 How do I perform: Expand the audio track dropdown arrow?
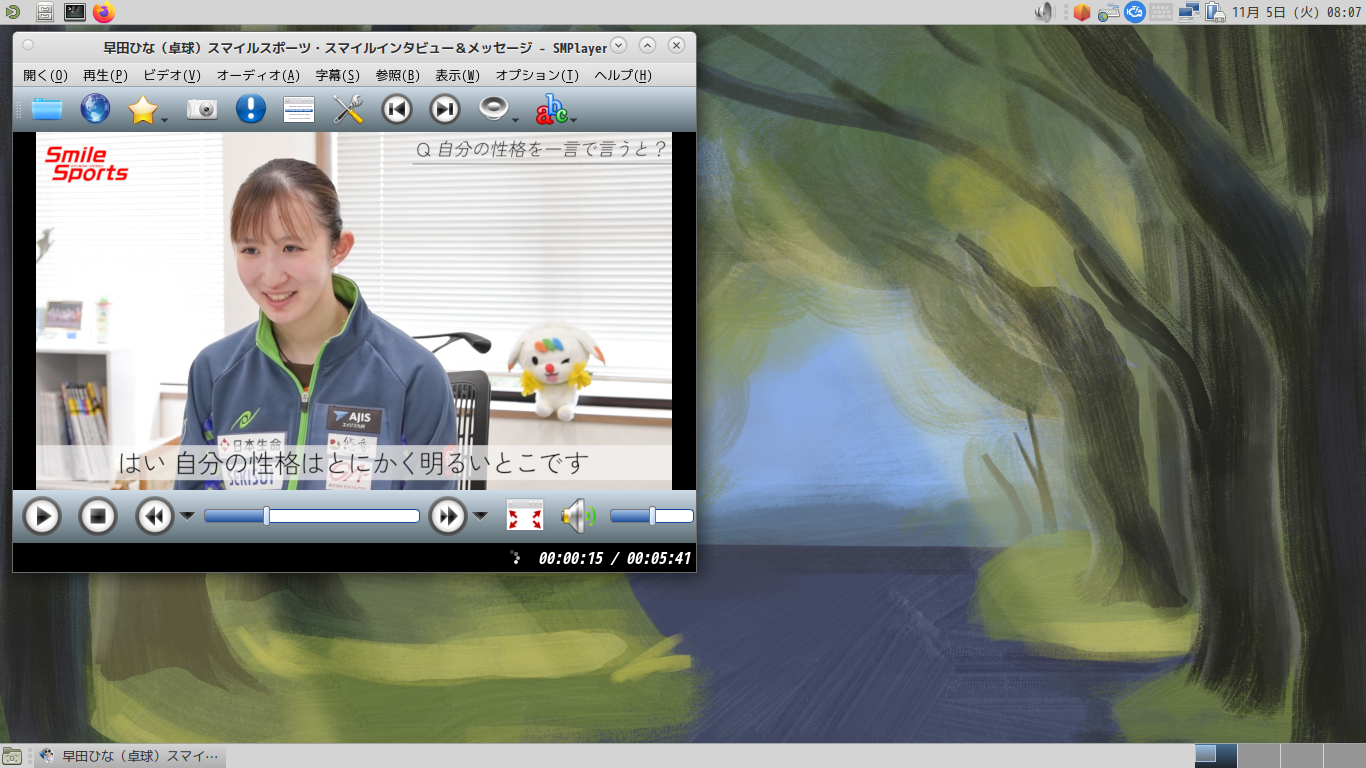point(515,120)
